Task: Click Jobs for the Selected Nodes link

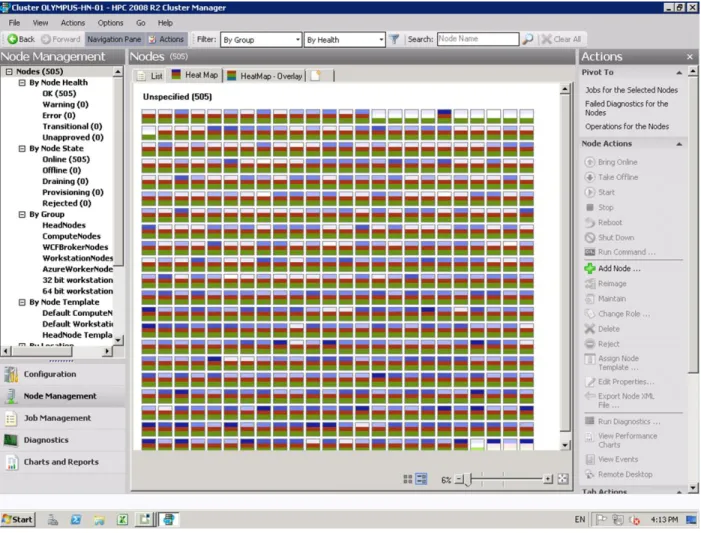Action: tap(631, 90)
